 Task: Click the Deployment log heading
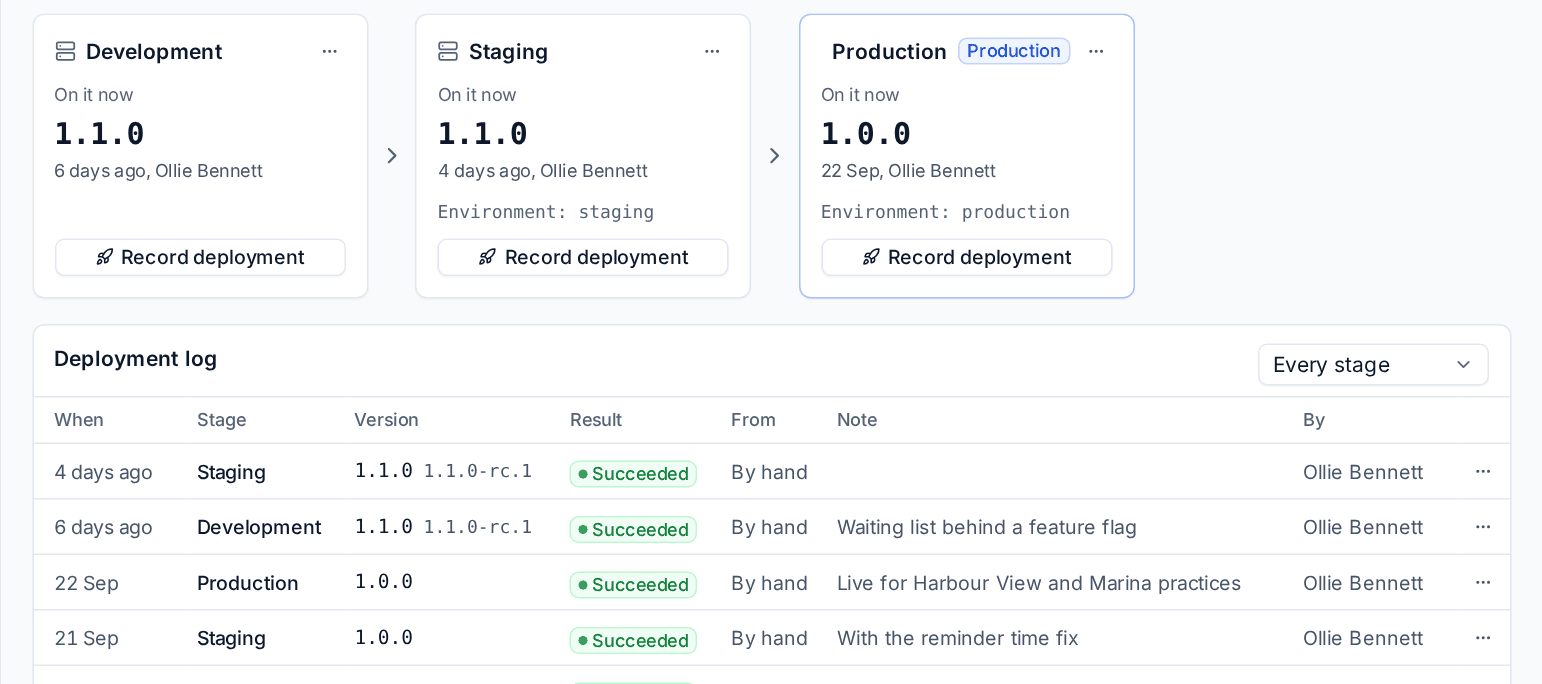click(135, 359)
